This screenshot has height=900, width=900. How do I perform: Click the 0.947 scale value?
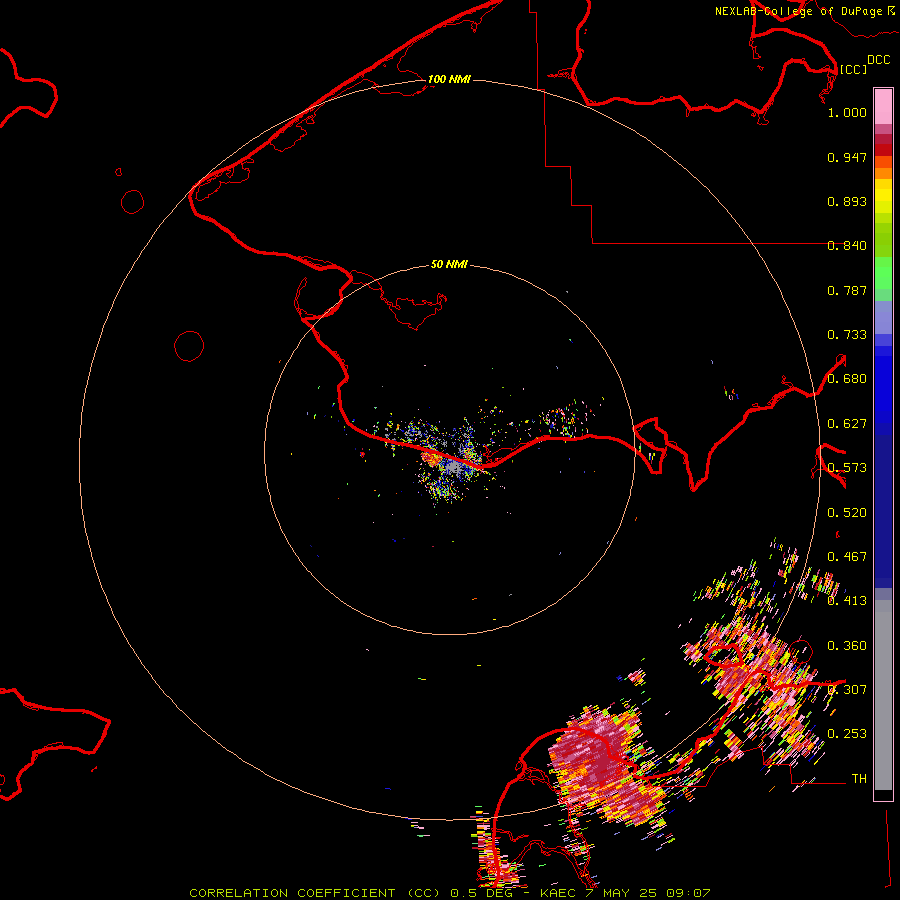(x=847, y=157)
